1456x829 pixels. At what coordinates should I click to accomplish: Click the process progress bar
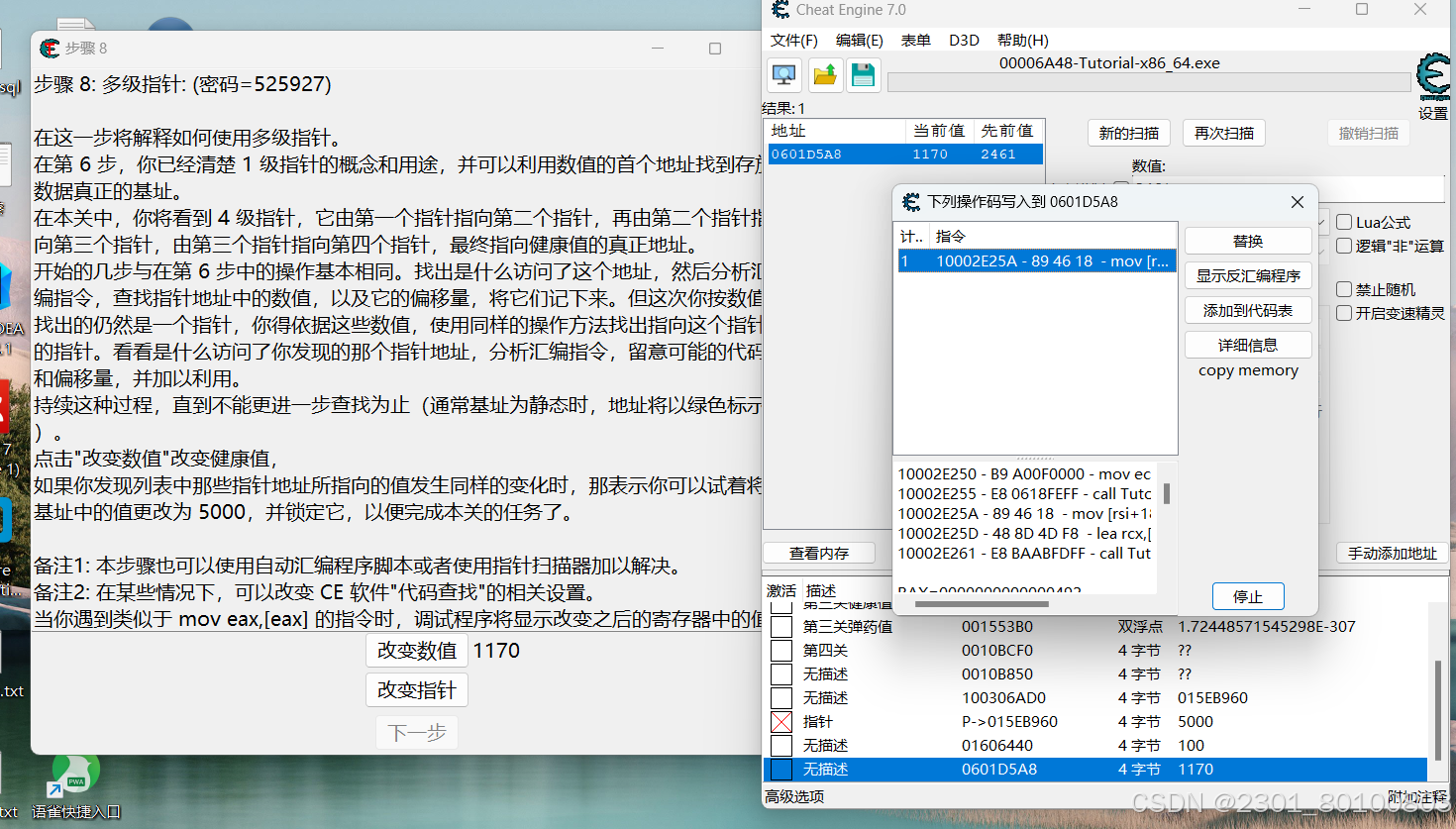click(1148, 82)
